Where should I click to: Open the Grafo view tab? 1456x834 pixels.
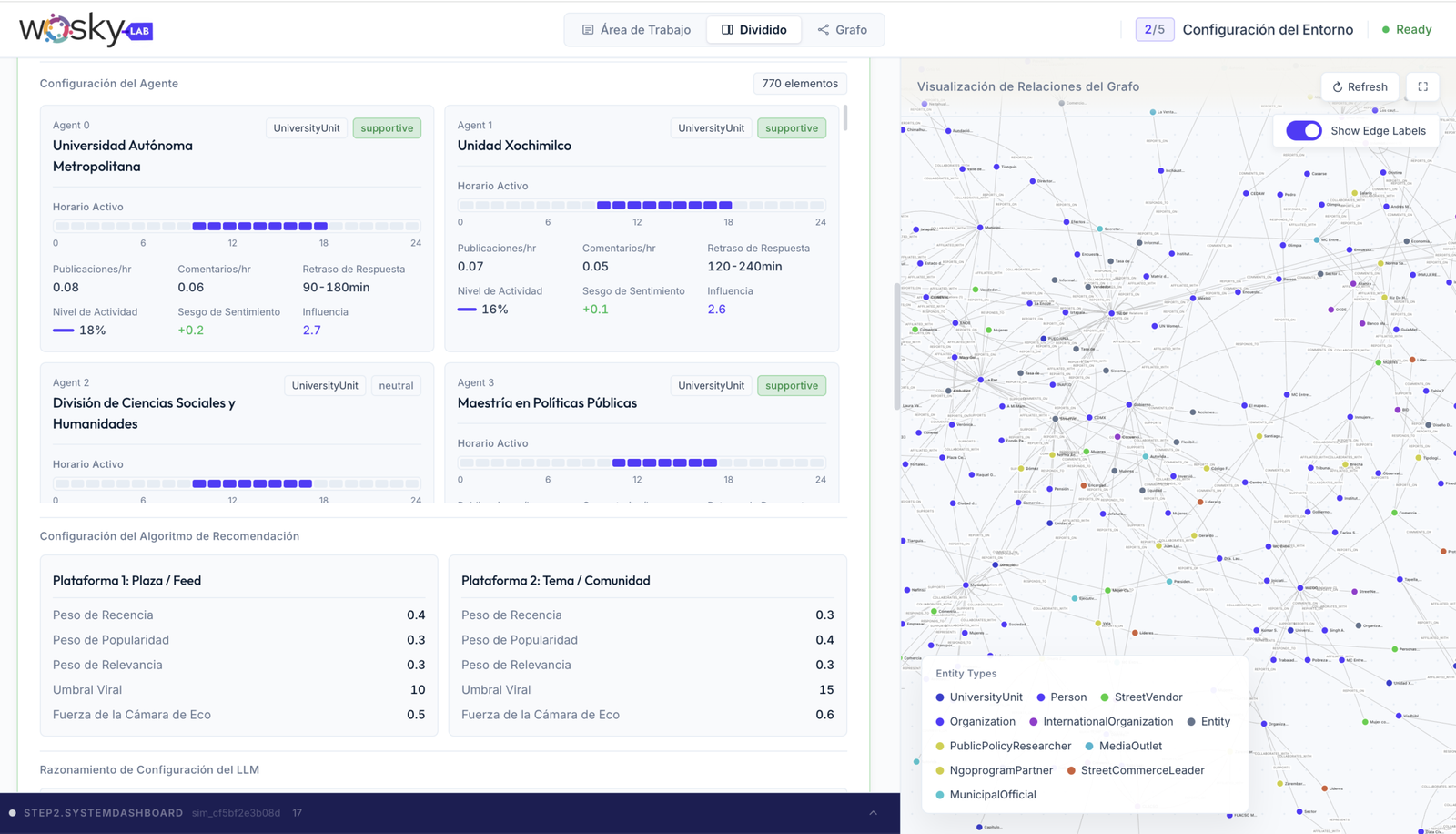tap(842, 29)
